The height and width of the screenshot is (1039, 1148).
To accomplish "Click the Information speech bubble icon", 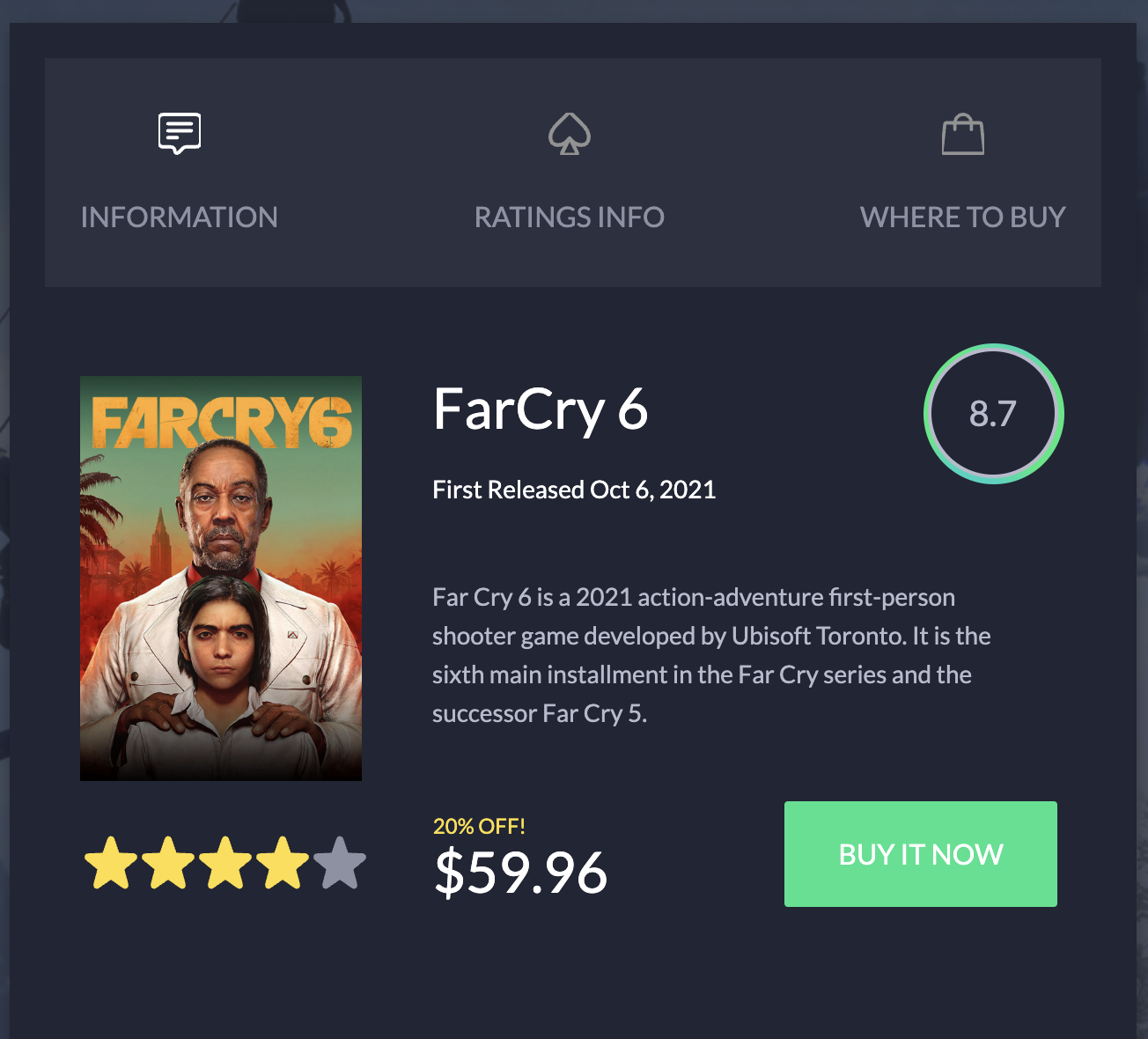I will tap(180, 134).
